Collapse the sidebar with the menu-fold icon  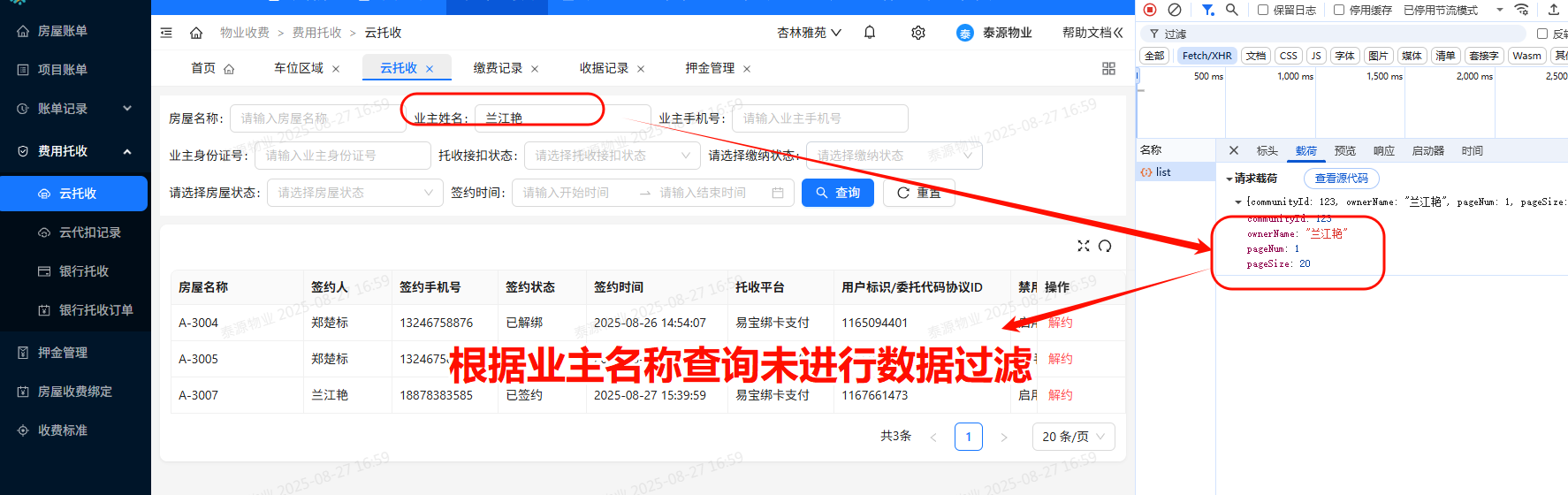166,33
